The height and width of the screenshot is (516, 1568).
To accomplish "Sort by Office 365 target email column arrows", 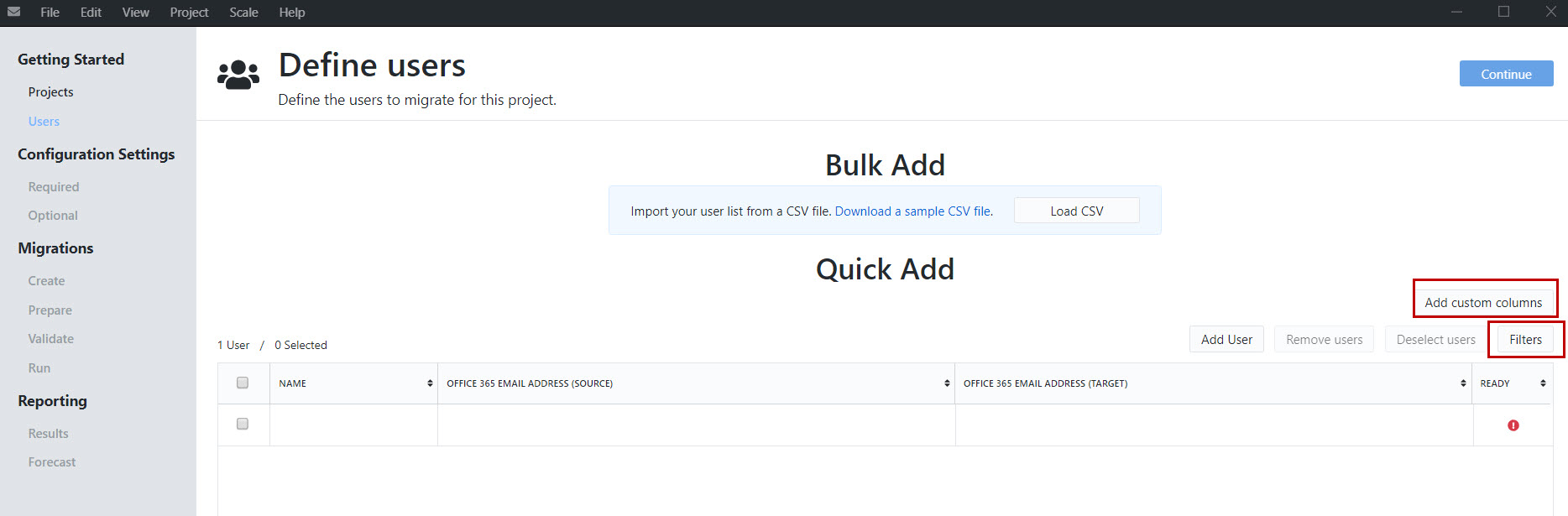I will coord(1463,383).
